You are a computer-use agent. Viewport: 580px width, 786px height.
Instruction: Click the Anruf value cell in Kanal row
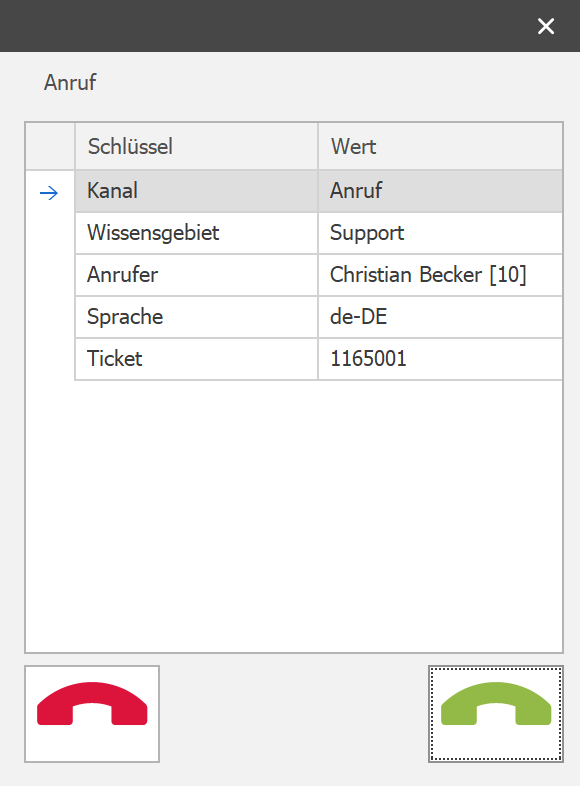[440, 191]
